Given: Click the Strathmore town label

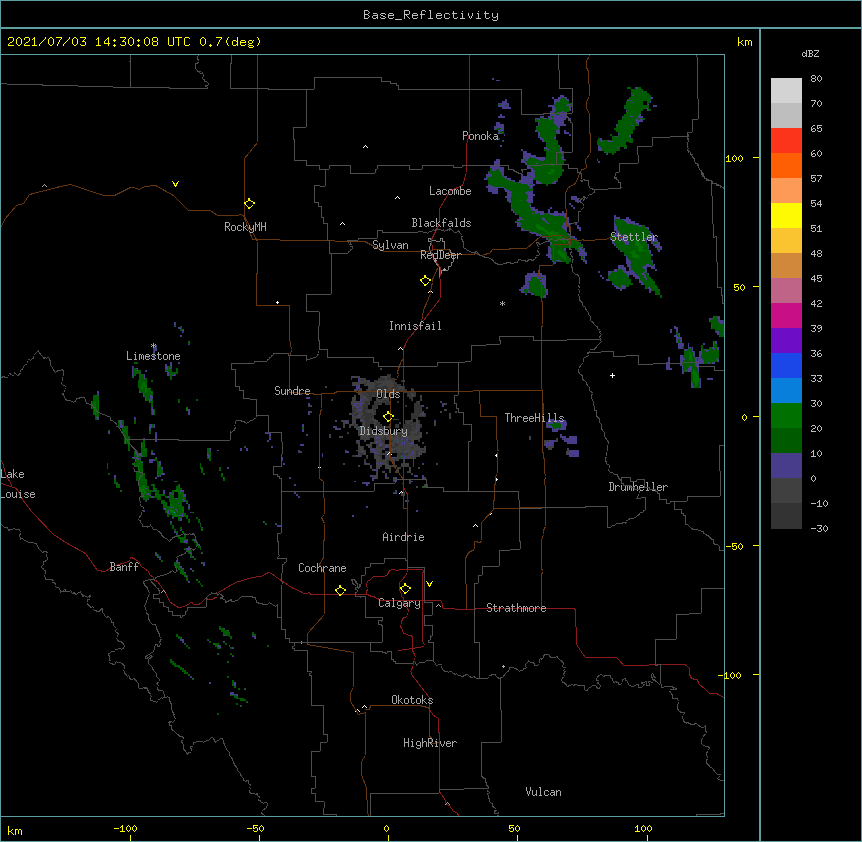Looking at the screenshot, I should (x=516, y=608).
